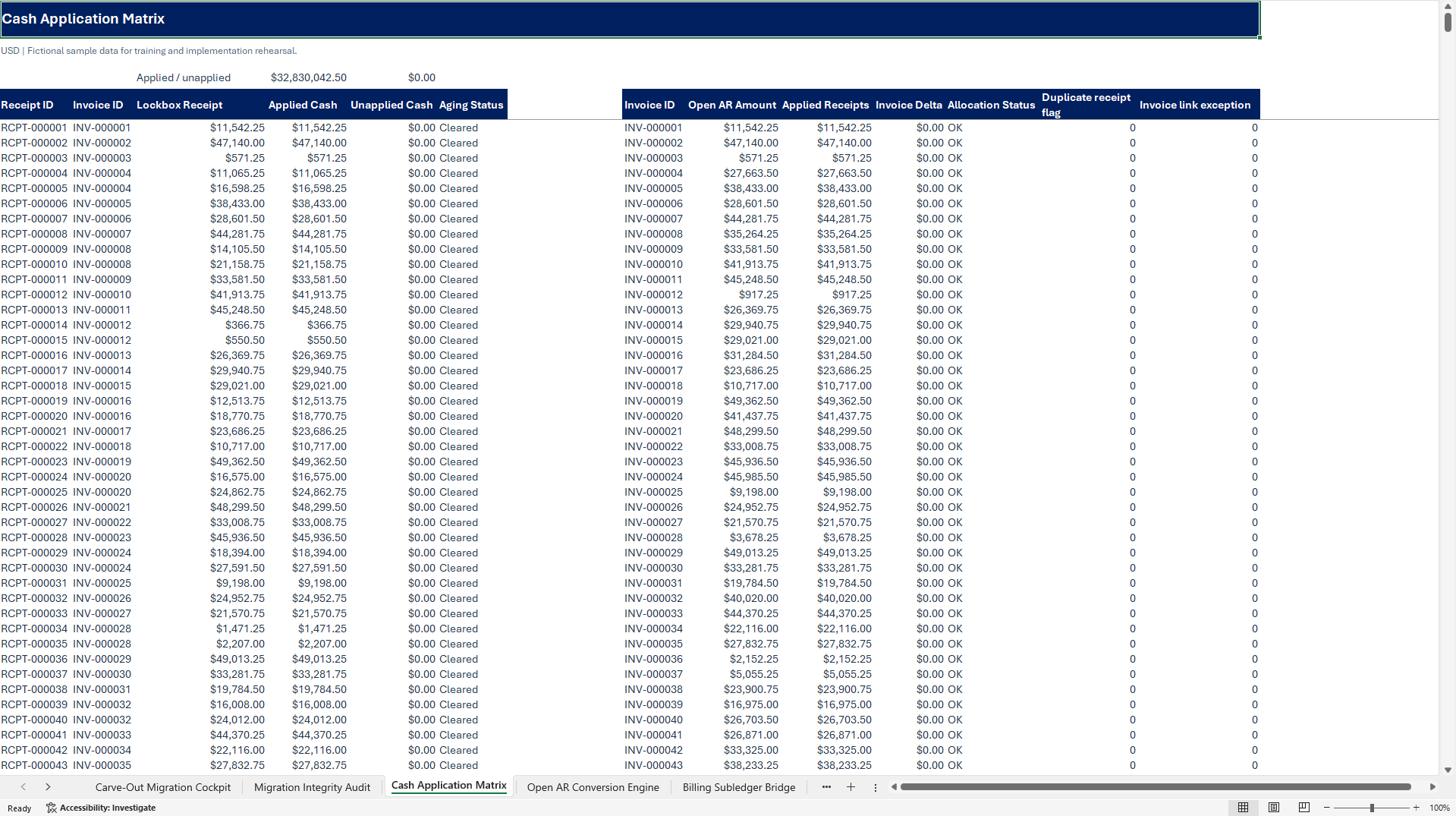This screenshot has width=1456, height=816.
Task: Click the horizontal scrollbar thumb
Action: [x=1155, y=787]
